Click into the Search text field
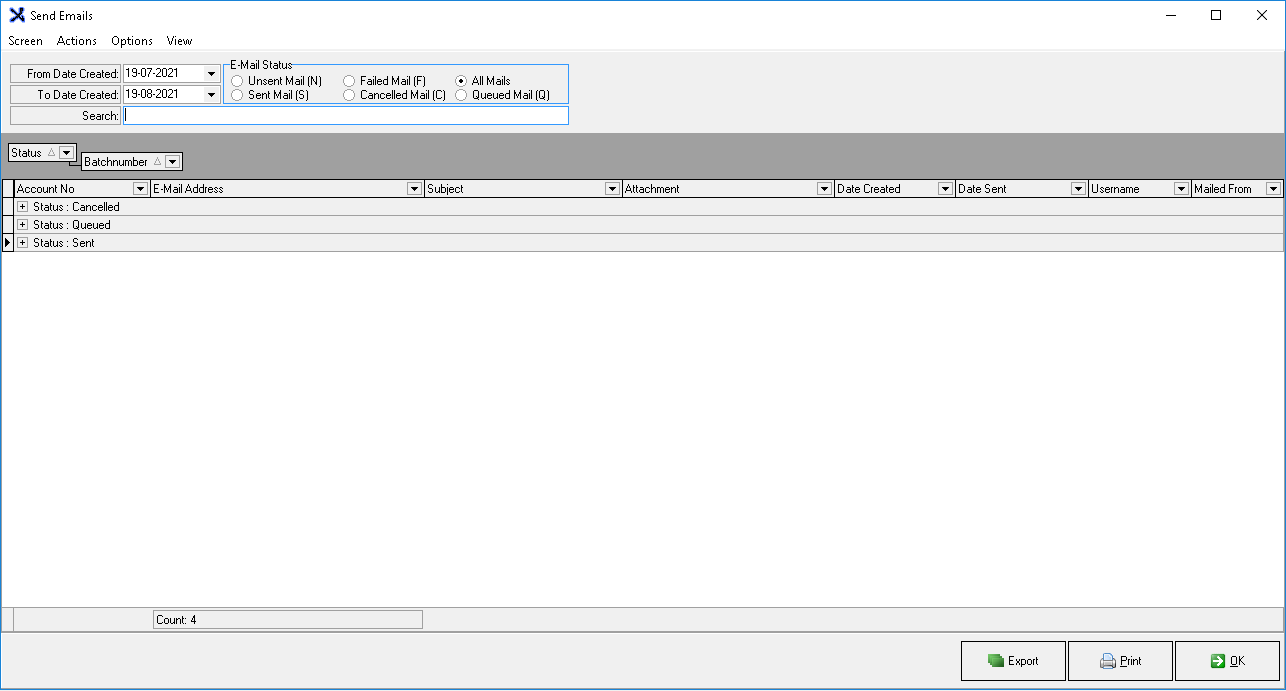Screen dimensions: 1286x691 click(x=345, y=116)
